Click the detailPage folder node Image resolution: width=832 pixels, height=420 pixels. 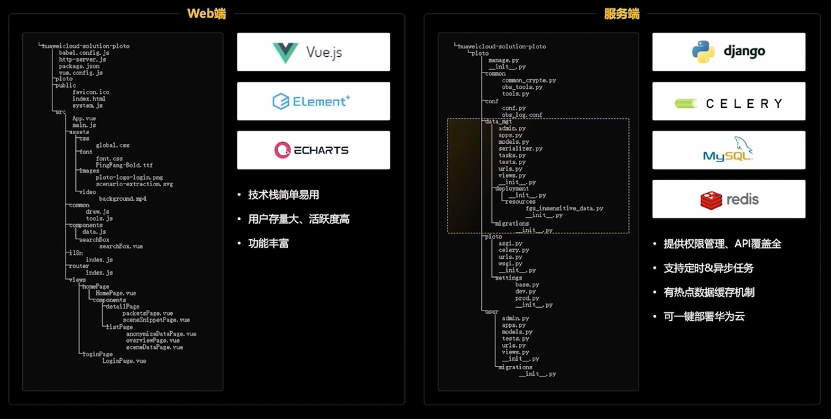[x=123, y=307]
